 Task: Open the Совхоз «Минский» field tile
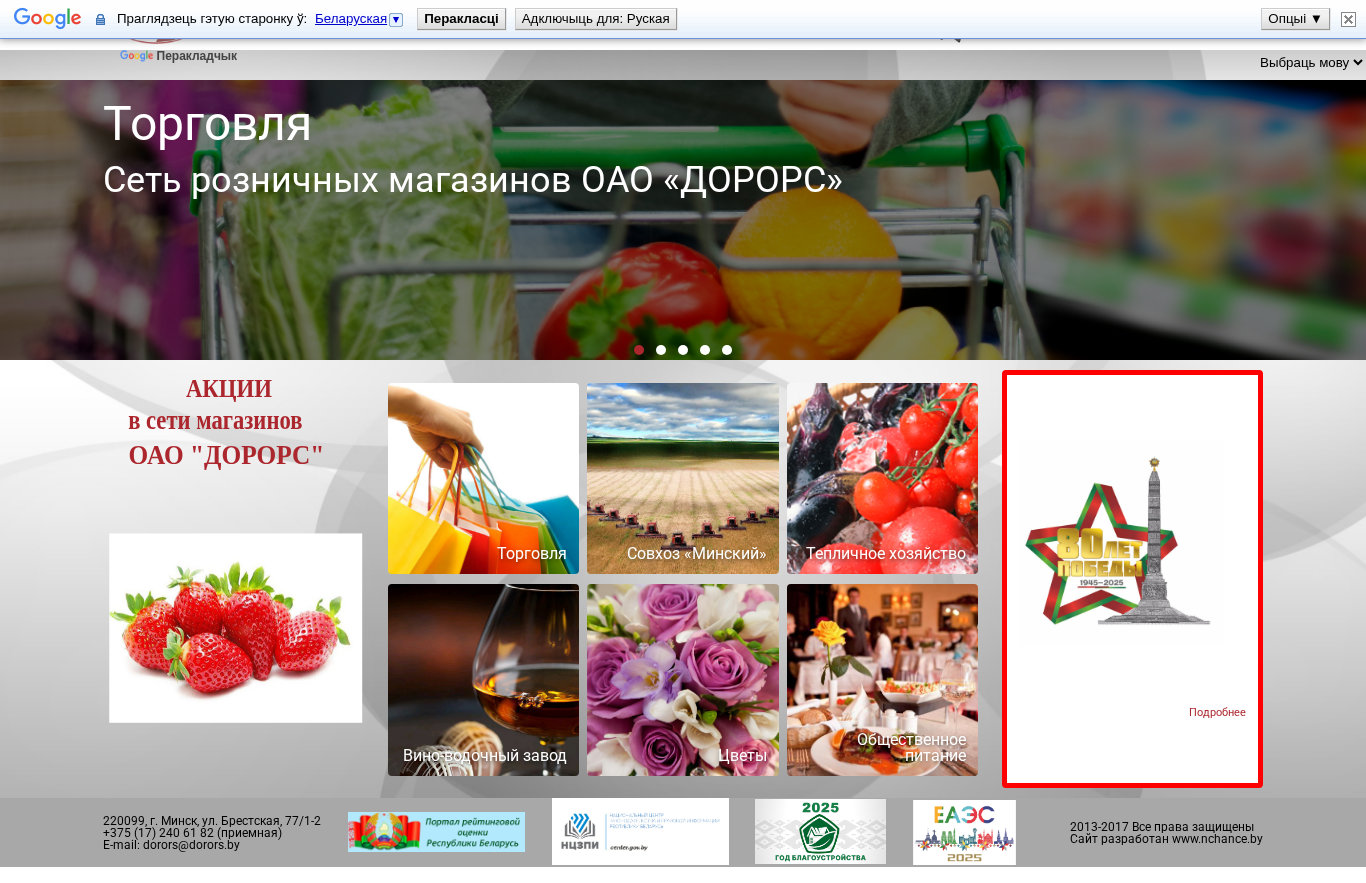click(683, 478)
